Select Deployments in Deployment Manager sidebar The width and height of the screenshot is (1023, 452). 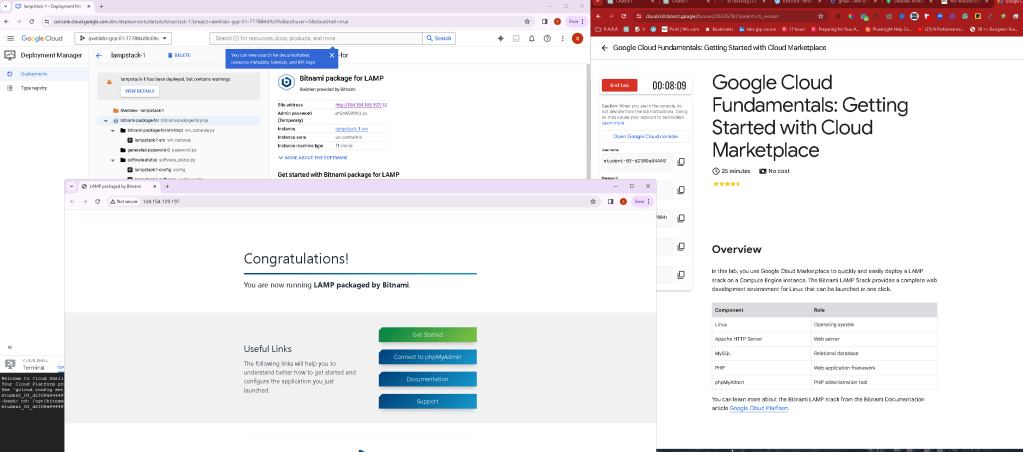[44, 74]
